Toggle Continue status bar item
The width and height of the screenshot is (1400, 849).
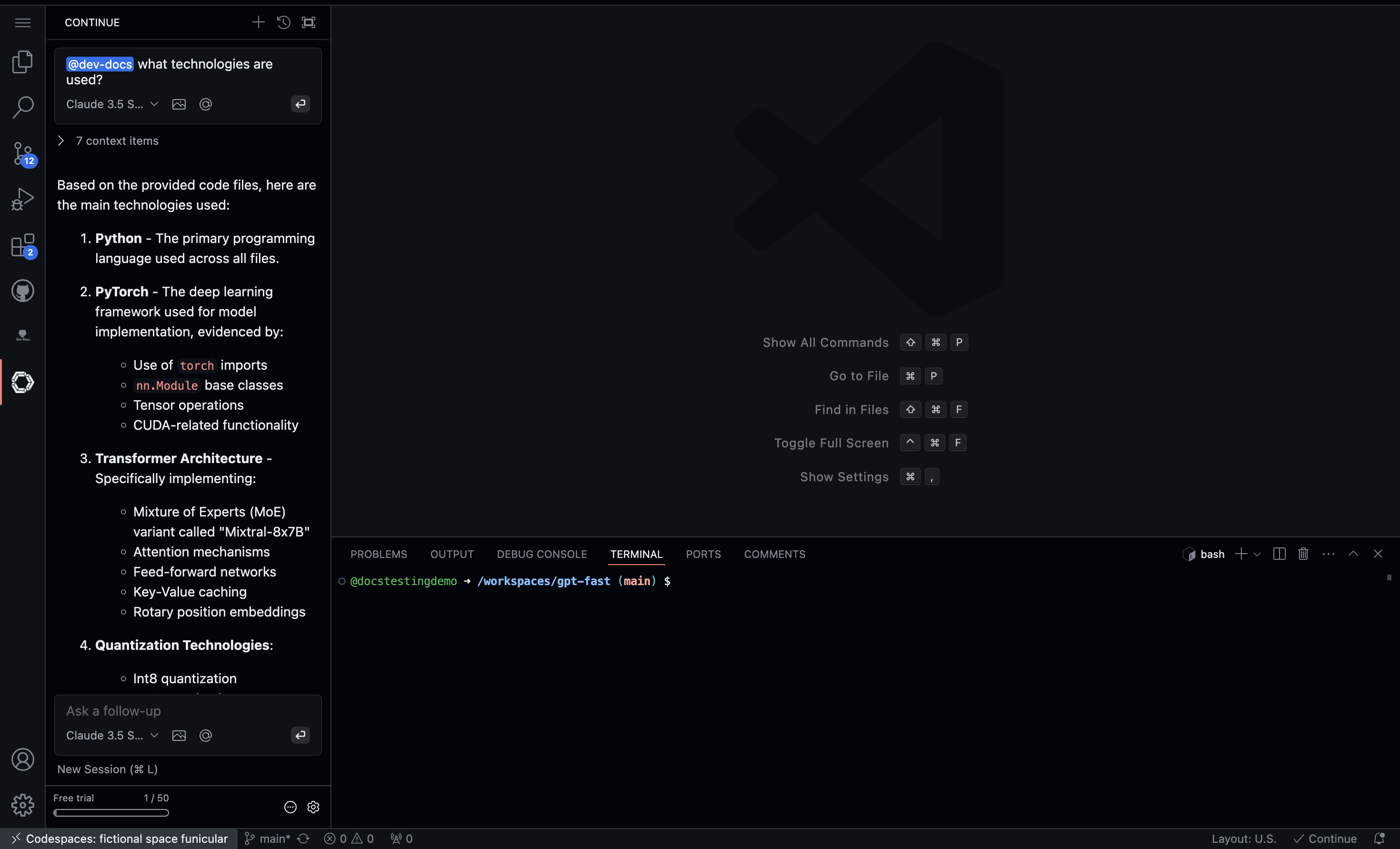tap(1325, 839)
